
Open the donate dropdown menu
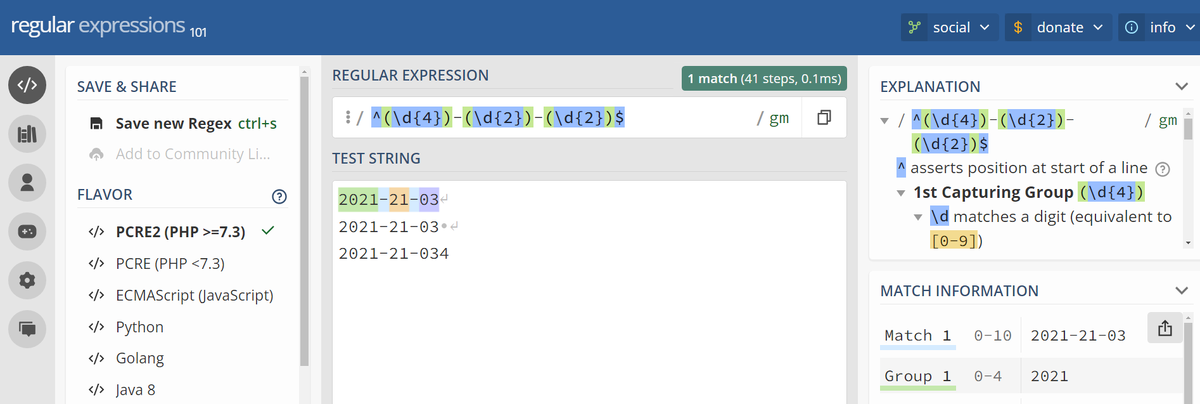pyautogui.click(x=1057, y=27)
